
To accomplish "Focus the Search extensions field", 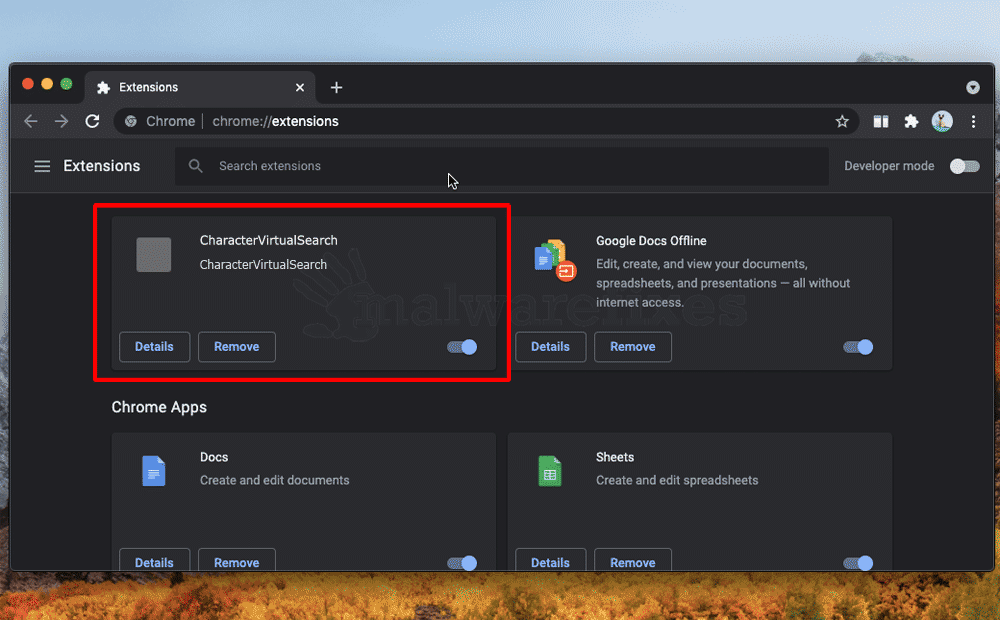I will 502,166.
